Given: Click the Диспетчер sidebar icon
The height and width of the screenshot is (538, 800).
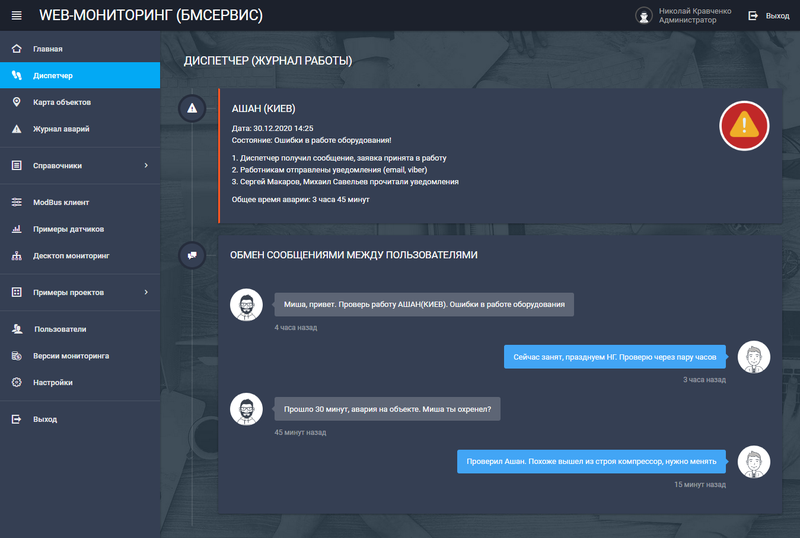Looking at the screenshot, I should (x=16, y=75).
